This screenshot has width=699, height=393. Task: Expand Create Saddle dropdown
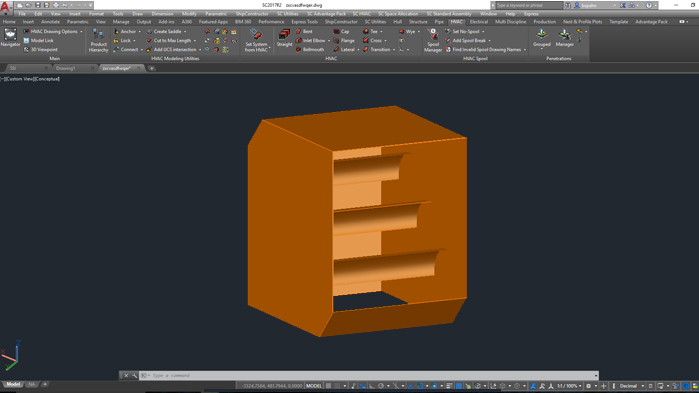click(185, 32)
